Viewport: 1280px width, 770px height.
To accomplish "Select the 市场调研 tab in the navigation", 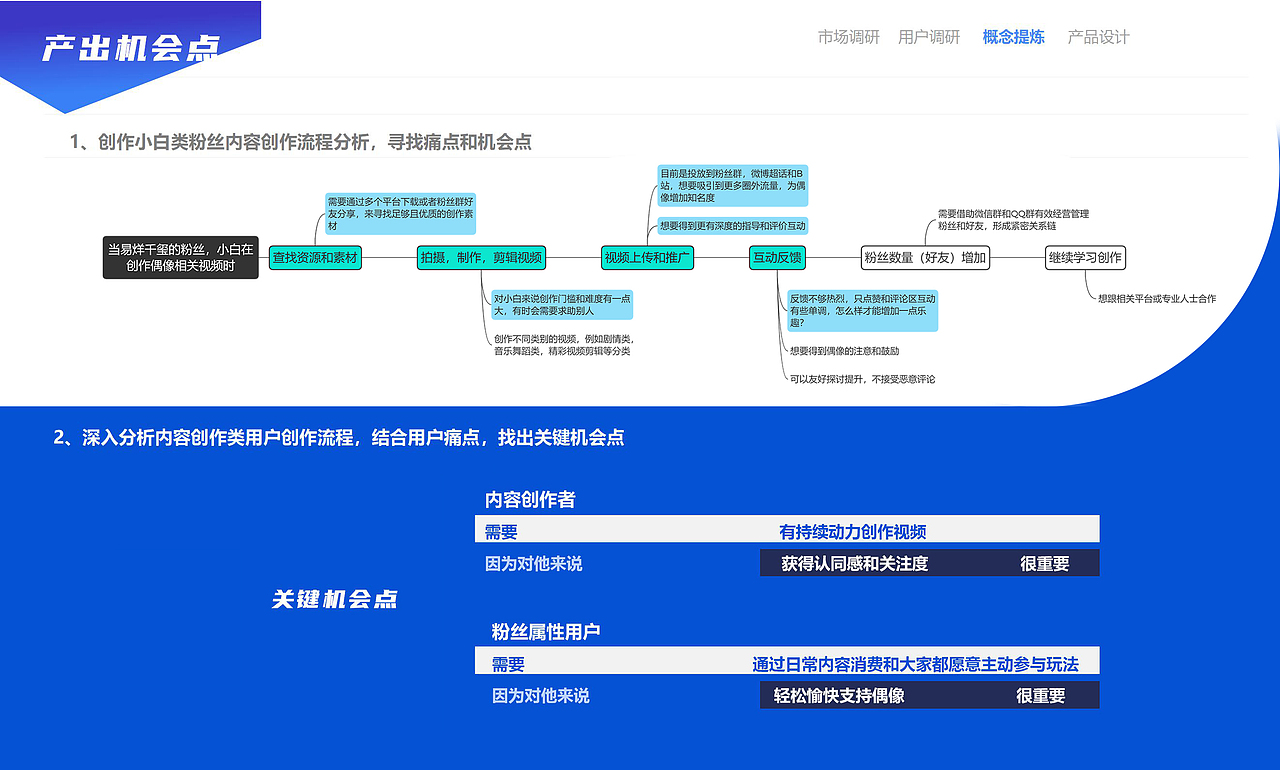I will click(x=848, y=37).
